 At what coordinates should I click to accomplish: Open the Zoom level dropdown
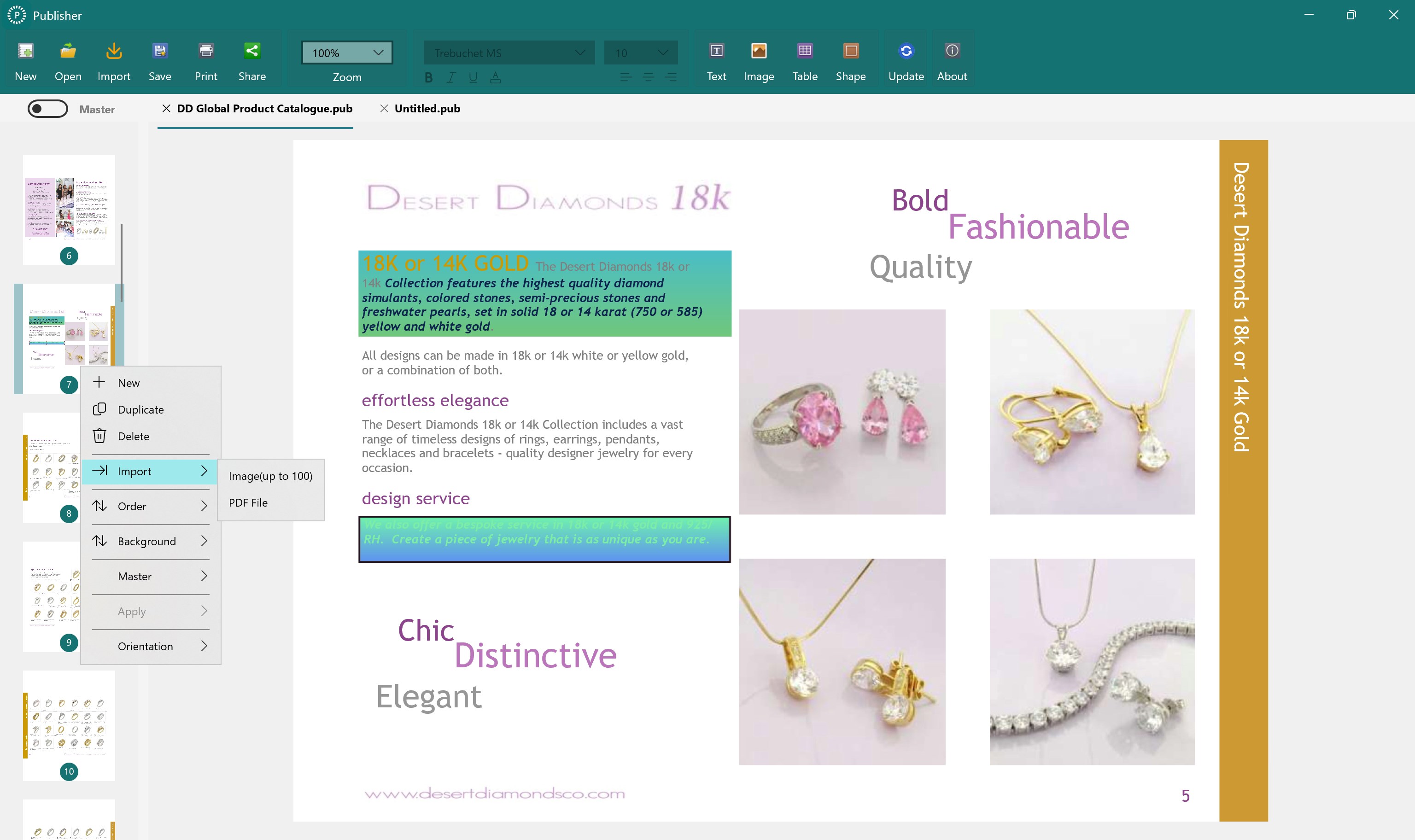pyautogui.click(x=346, y=52)
